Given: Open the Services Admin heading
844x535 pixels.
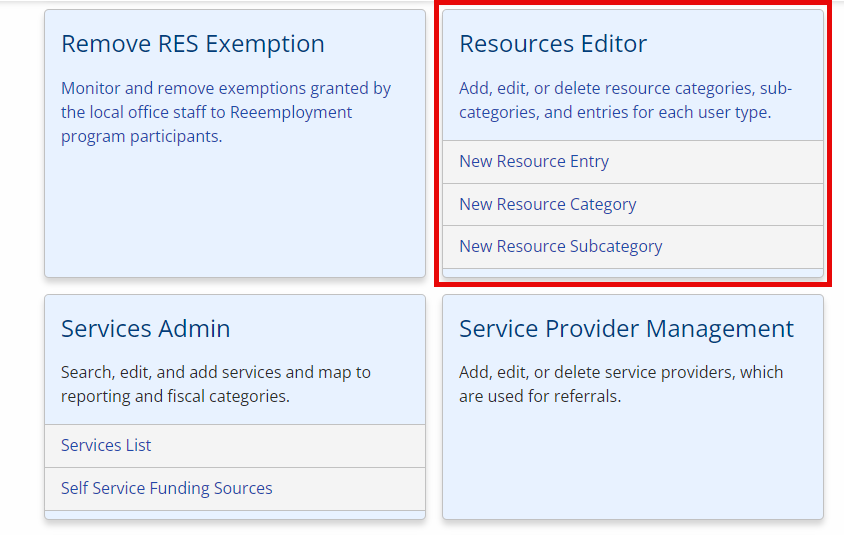Looking at the screenshot, I should click(146, 329).
